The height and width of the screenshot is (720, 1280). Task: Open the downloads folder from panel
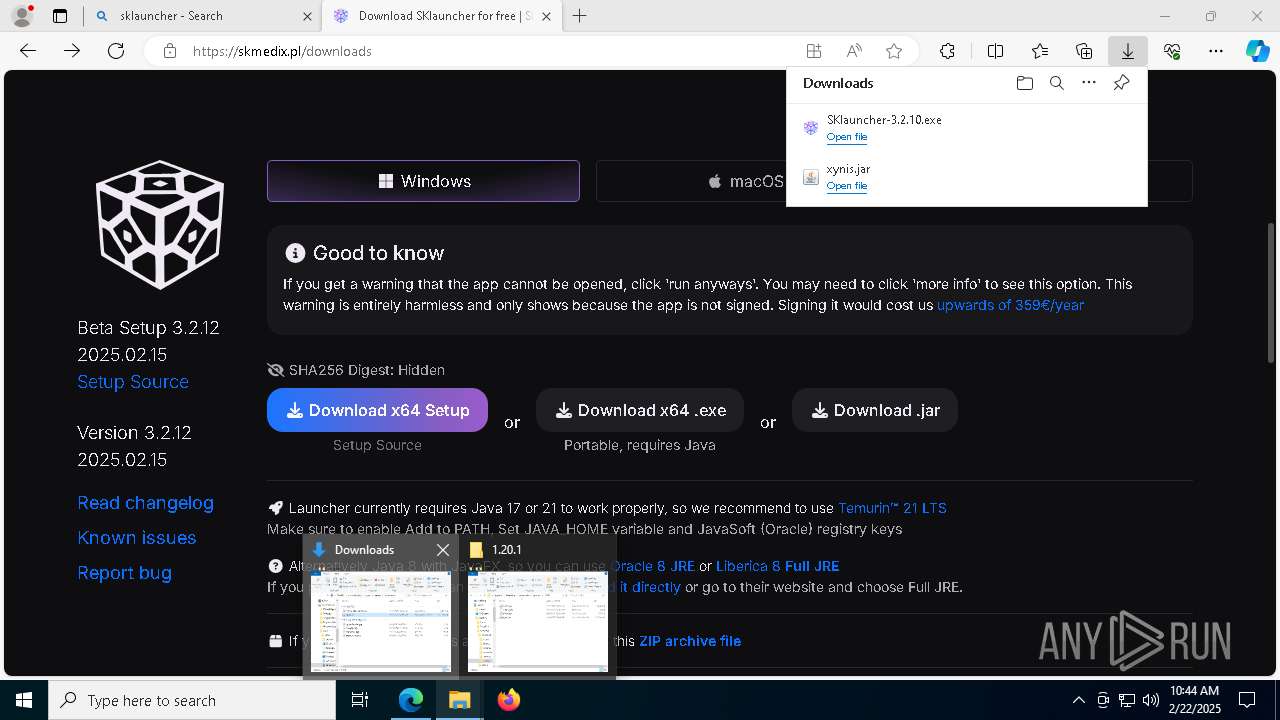1024,83
